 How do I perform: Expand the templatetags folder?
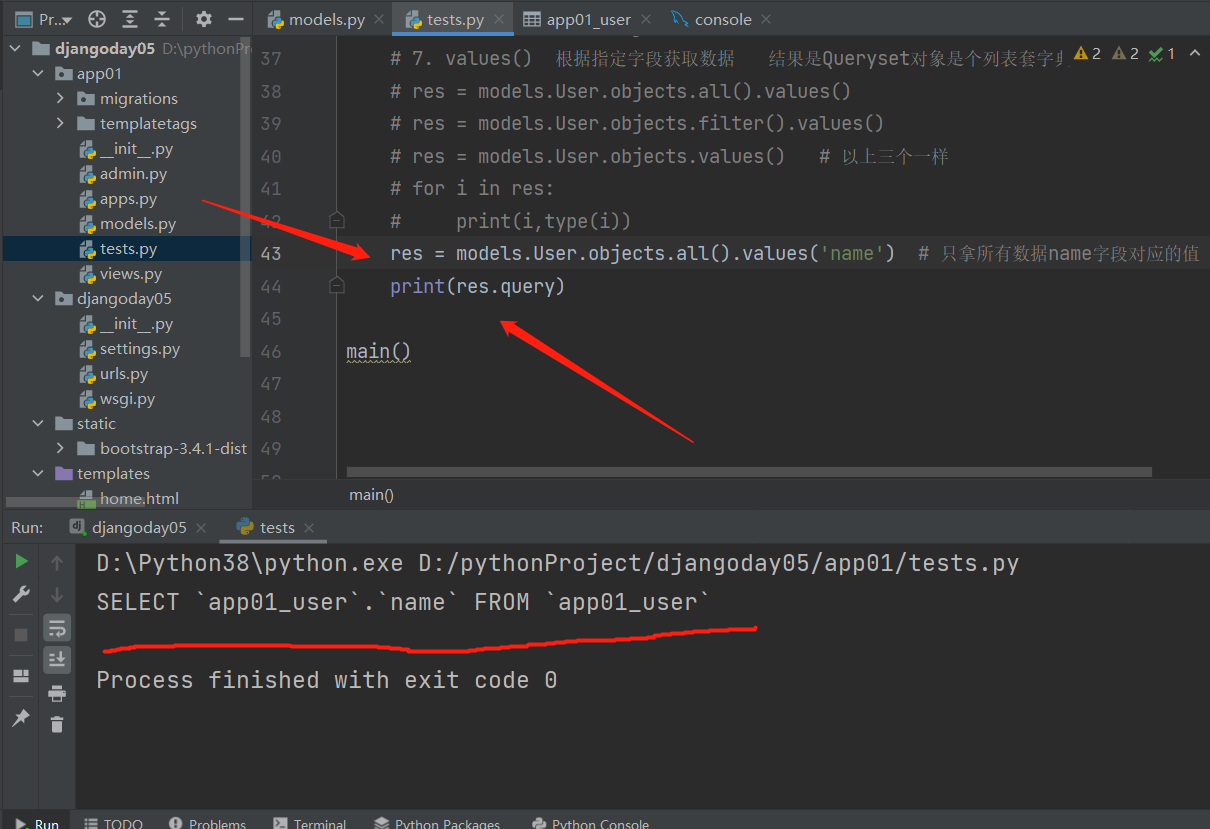pos(61,123)
